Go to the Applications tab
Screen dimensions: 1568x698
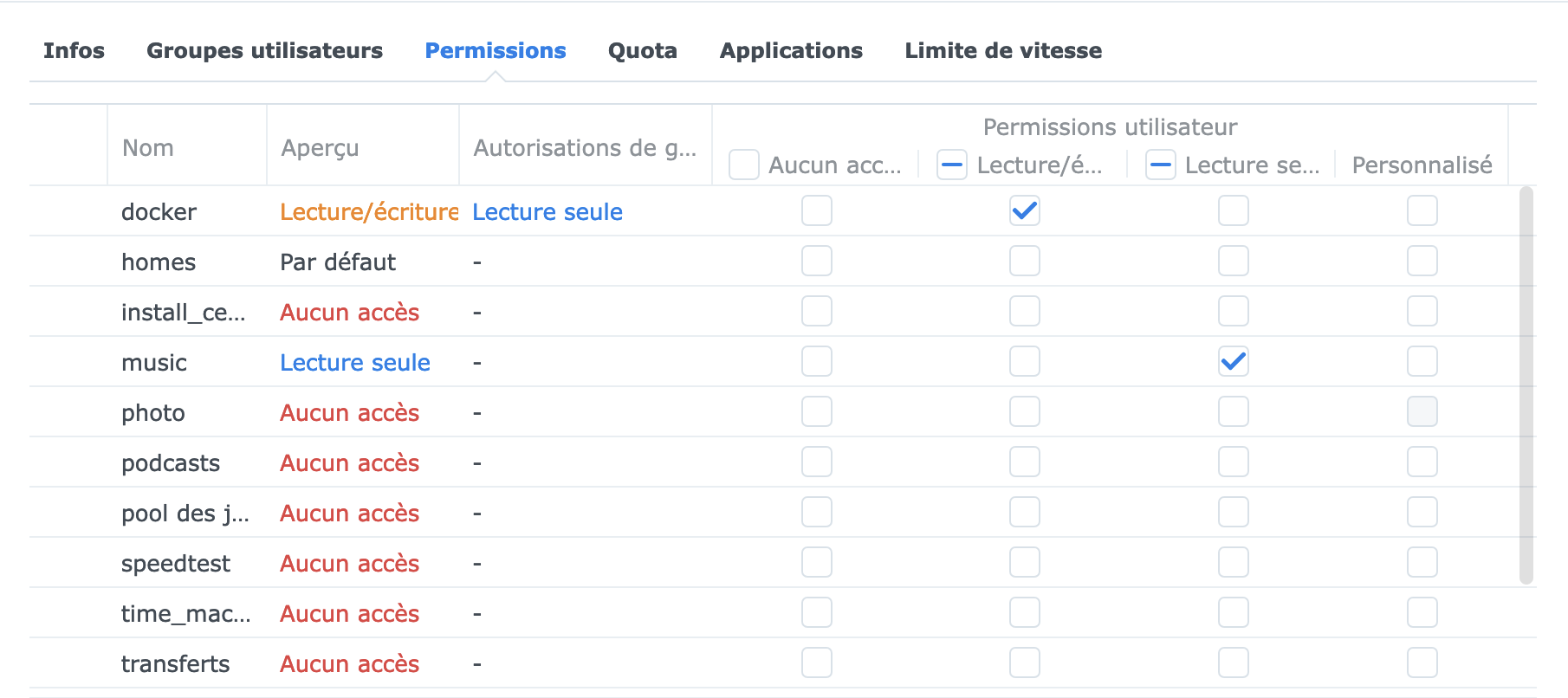click(791, 51)
